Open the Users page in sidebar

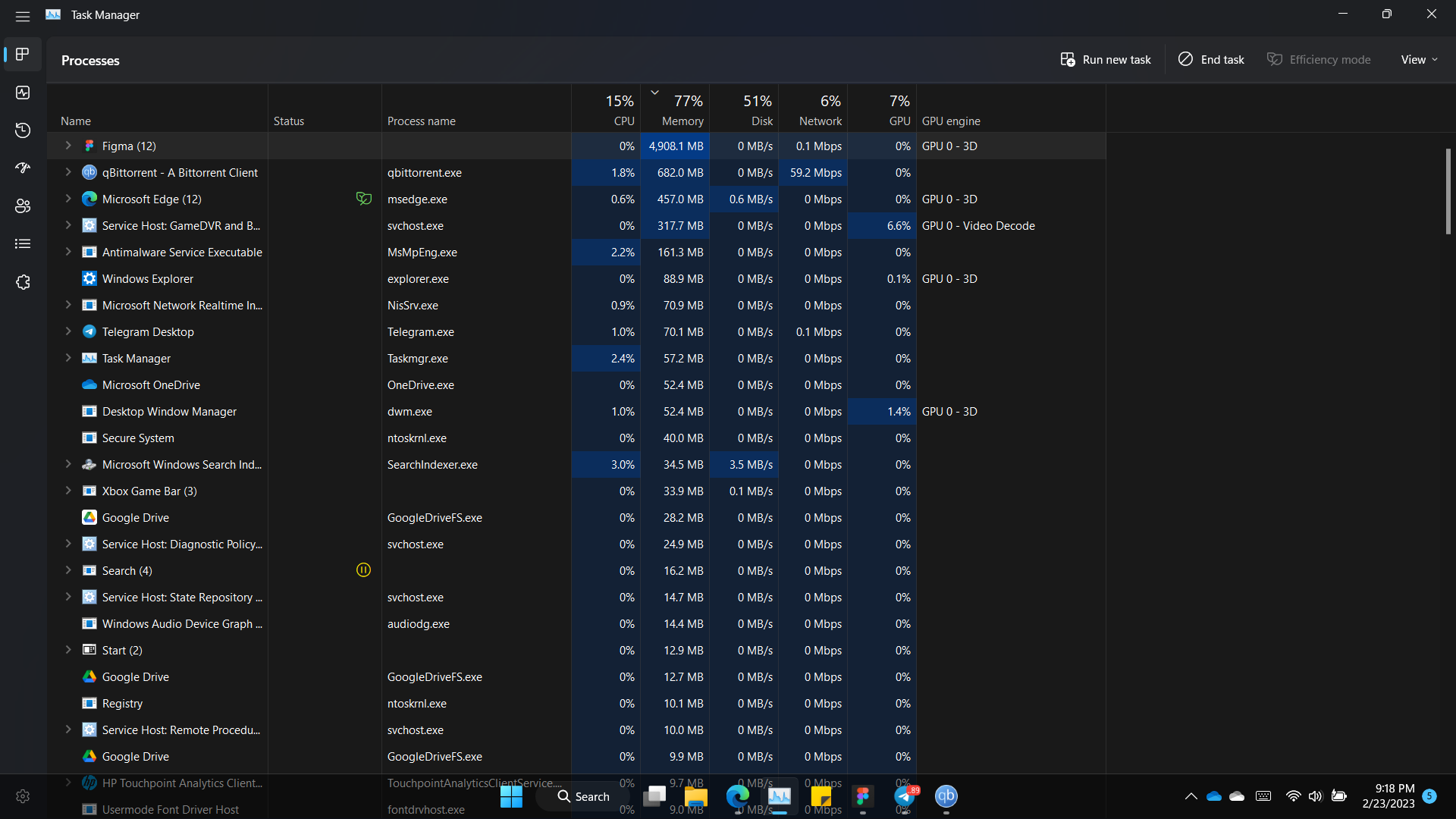[x=23, y=206]
